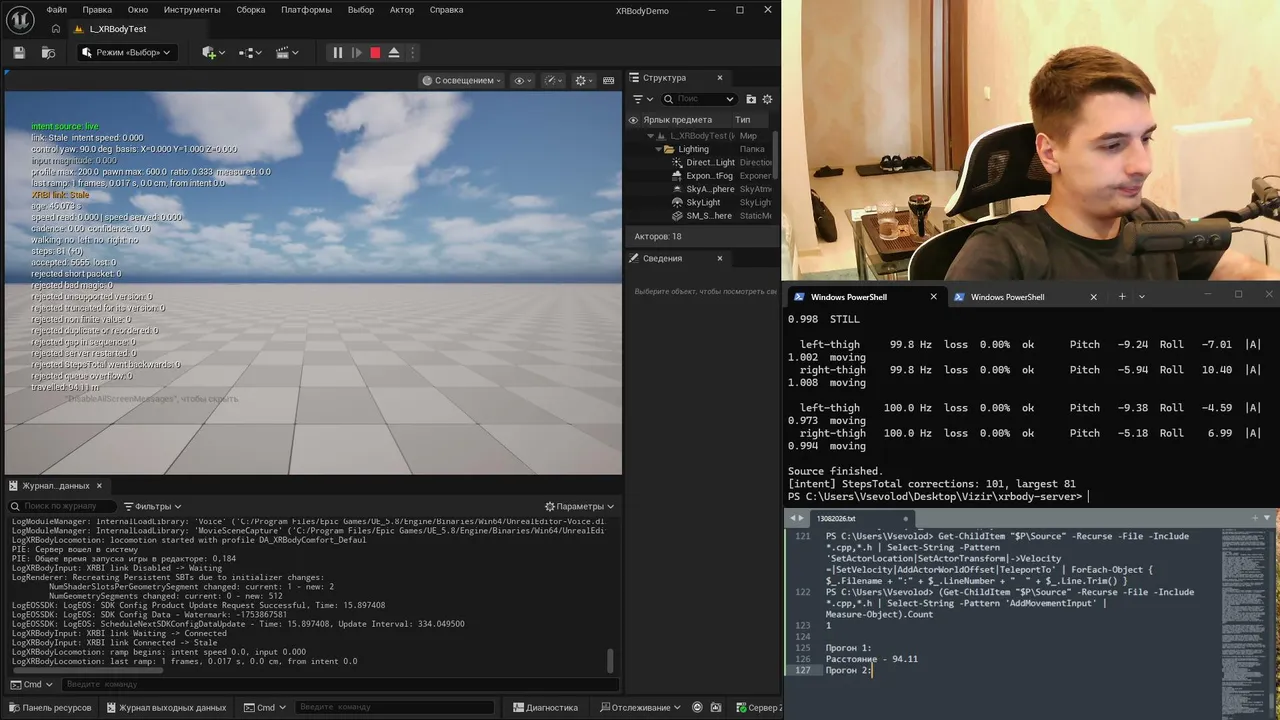The image size is (1280, 720).
Task: Select the Lighting folder row
Action: point(701,149)
